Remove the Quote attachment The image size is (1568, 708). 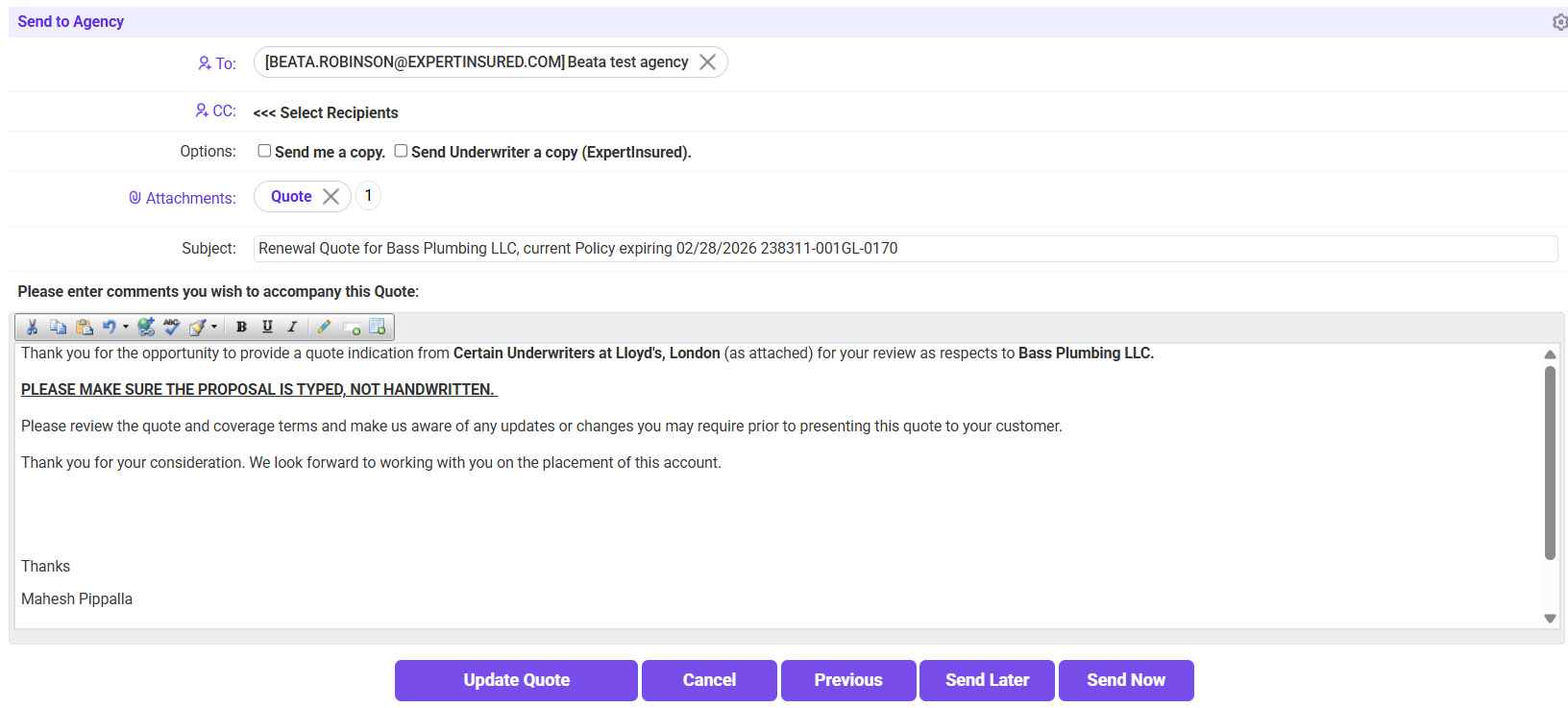[x=331, y=197]
